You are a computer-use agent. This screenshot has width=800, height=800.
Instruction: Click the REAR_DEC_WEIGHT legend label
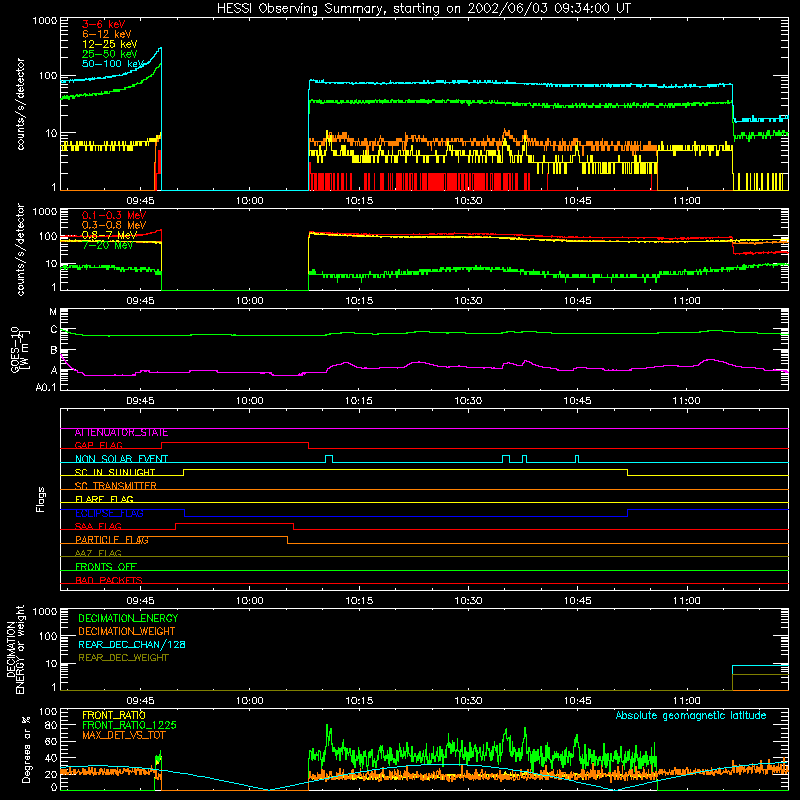(x=123, y=658)
